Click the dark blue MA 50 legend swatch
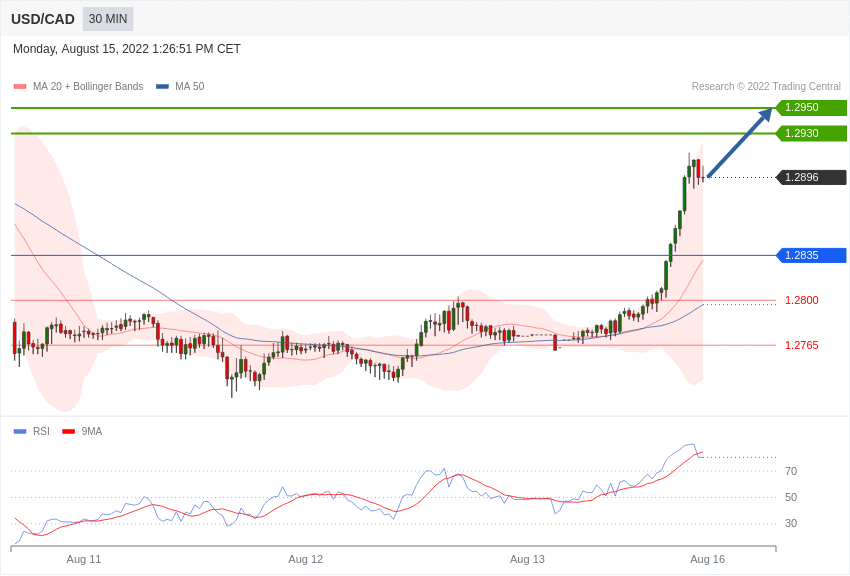850x576 pixels. pos(162,87)
